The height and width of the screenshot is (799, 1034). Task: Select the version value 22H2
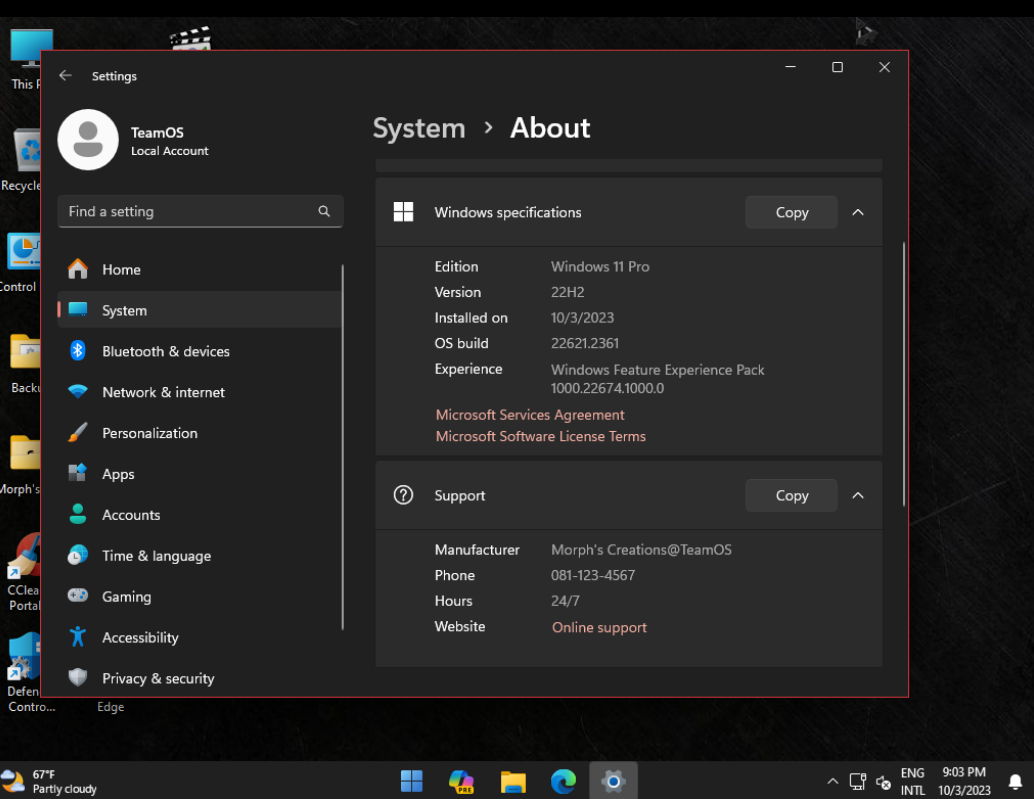click(x=568, y=292)
